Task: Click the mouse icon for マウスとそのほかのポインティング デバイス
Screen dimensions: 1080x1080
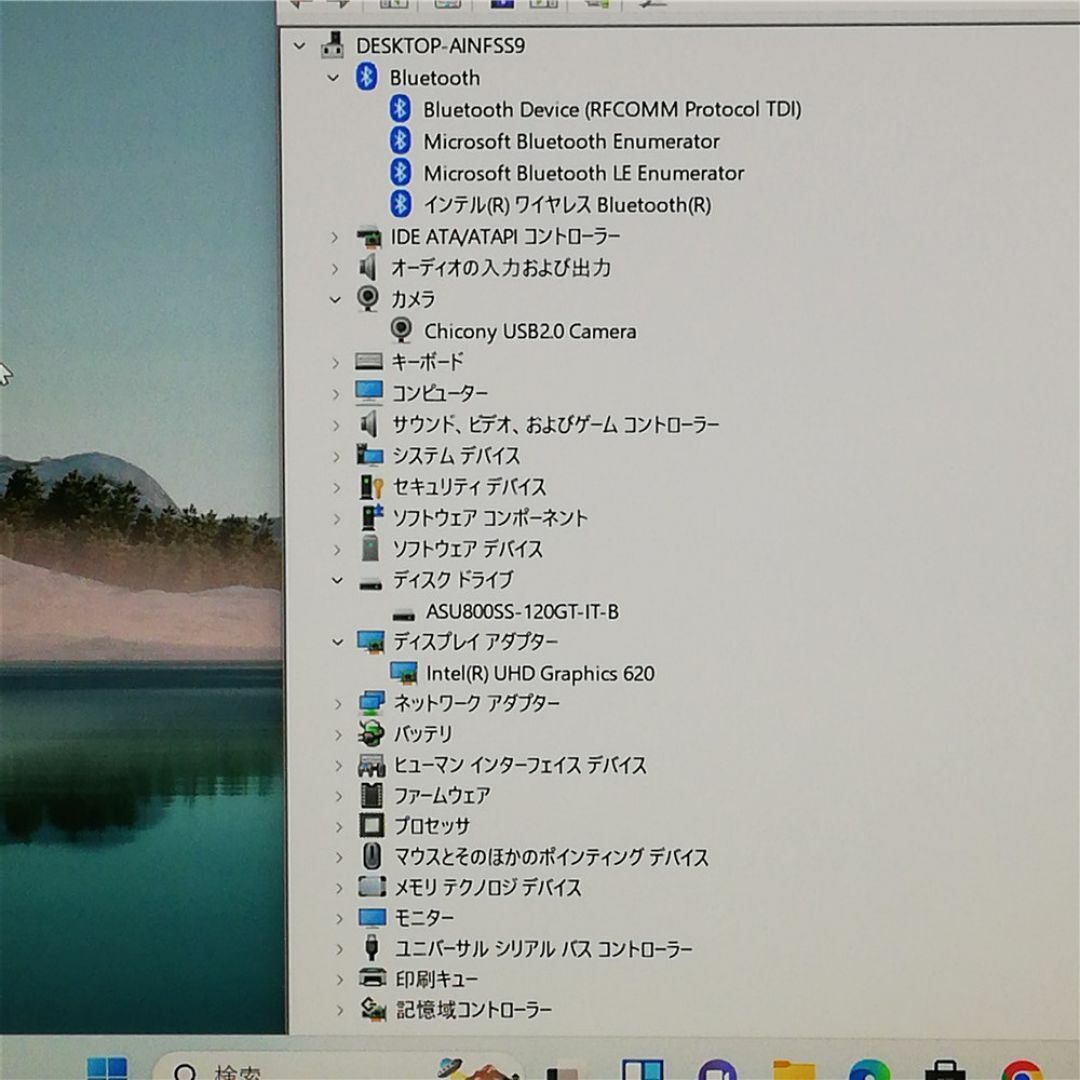Action: click(x=371, y=856)
